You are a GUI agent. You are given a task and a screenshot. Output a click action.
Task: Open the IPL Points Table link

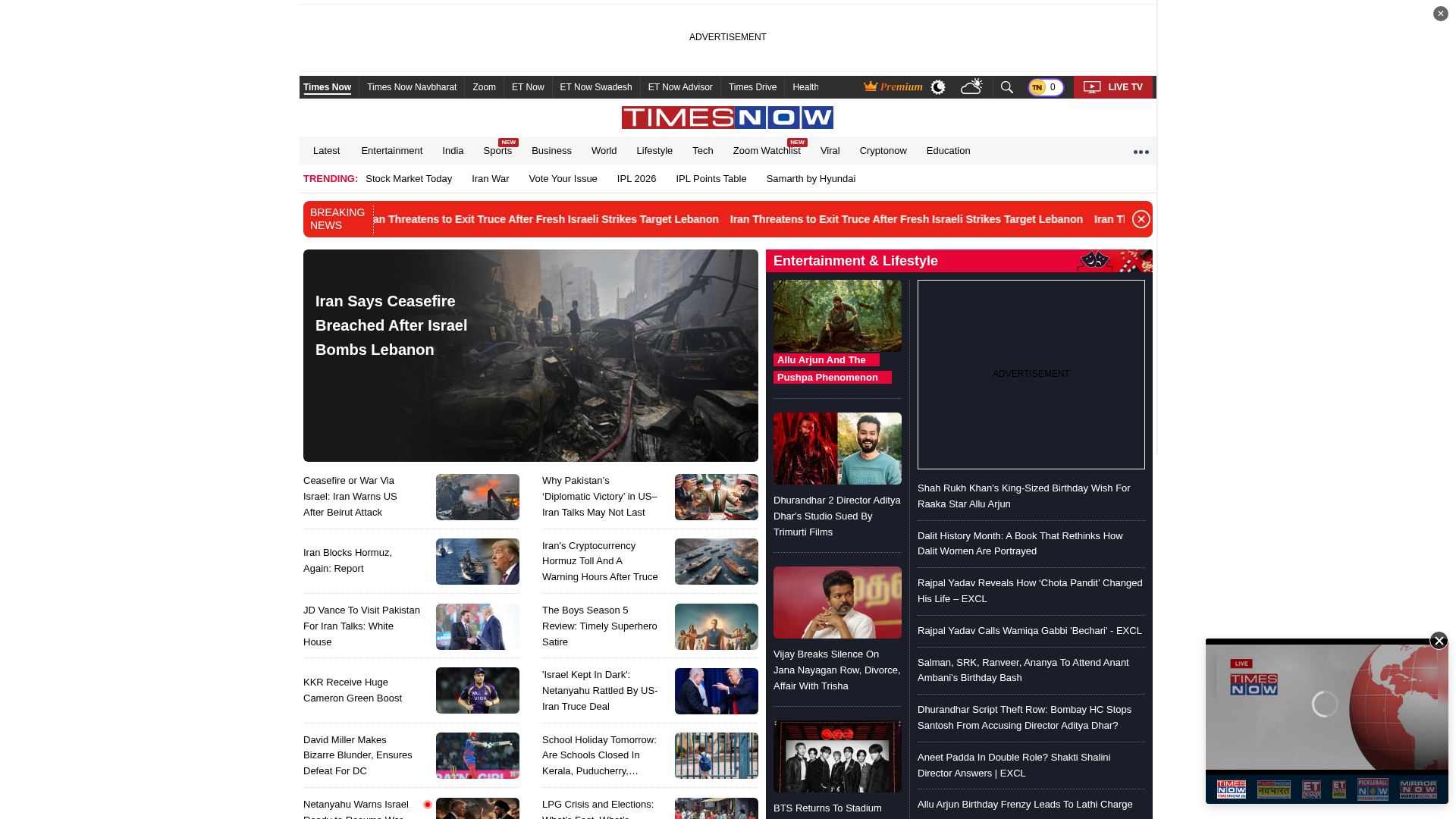pyautogui.click(x=711, y=179)
